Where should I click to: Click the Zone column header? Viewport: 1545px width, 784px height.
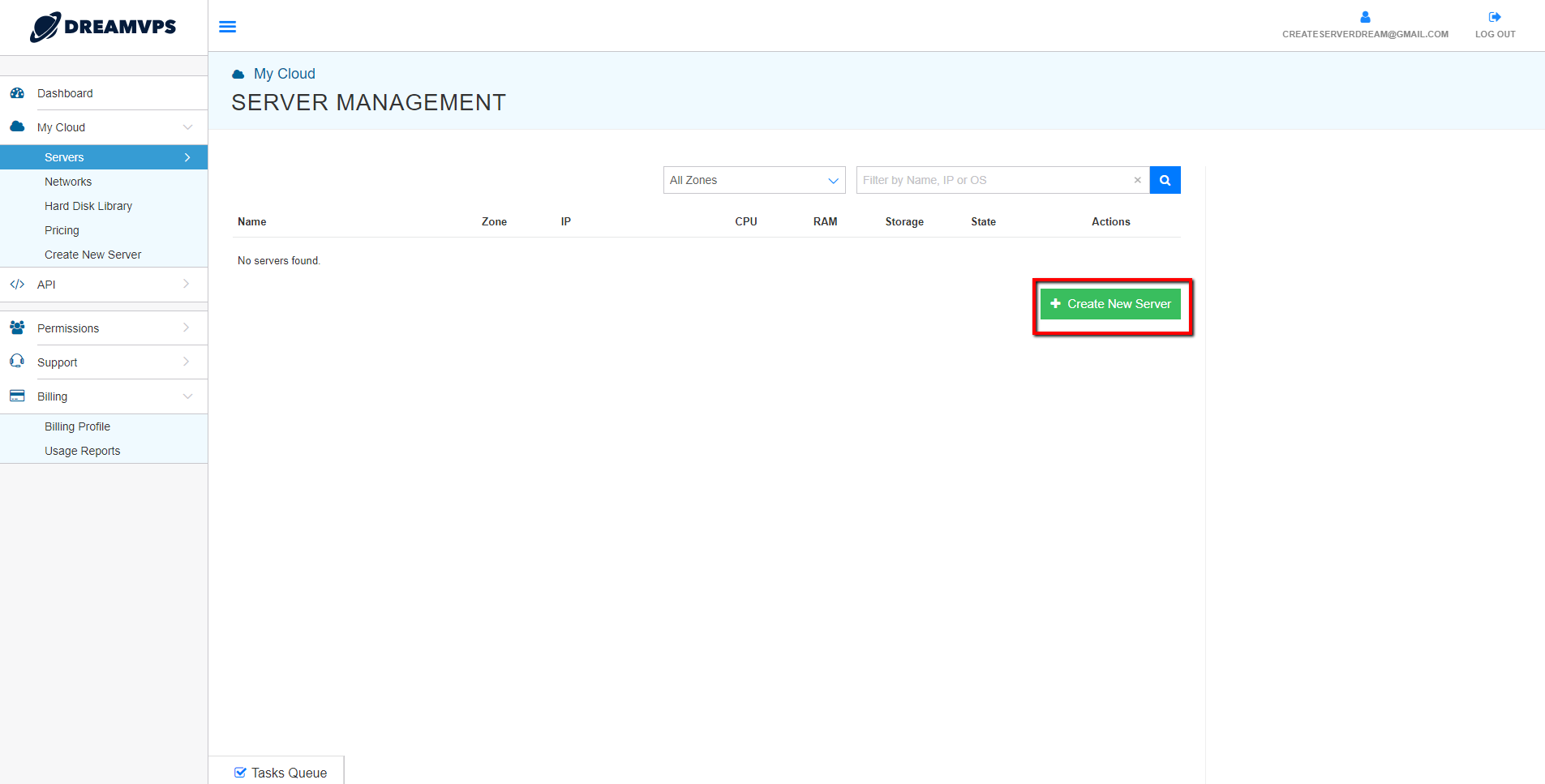pos(494,221)
